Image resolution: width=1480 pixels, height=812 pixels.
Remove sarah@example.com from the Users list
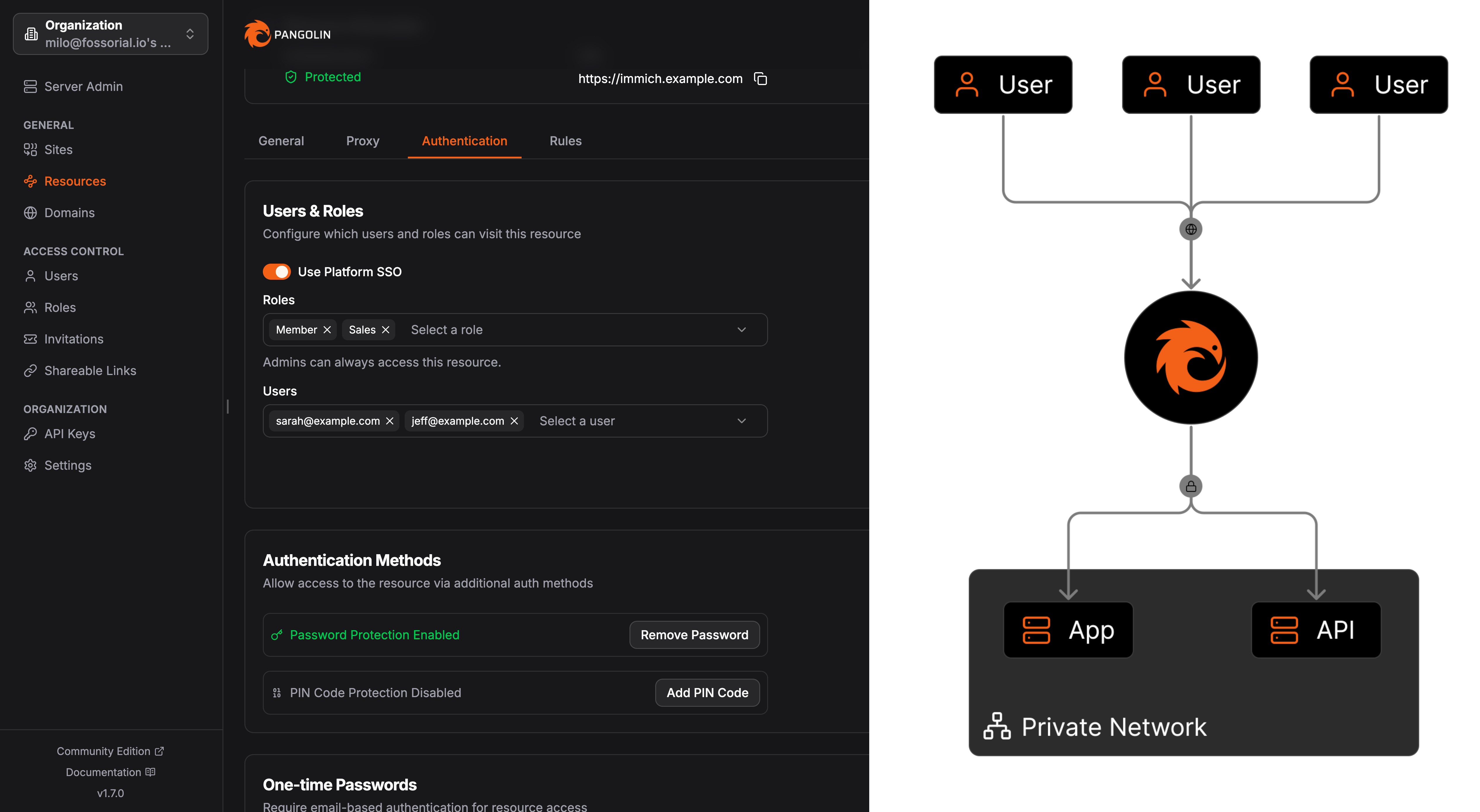(x=390, y=421)
